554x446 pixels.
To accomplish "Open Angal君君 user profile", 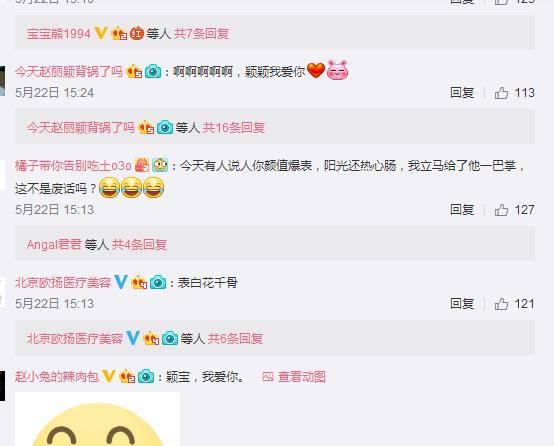I will (54, 245).
